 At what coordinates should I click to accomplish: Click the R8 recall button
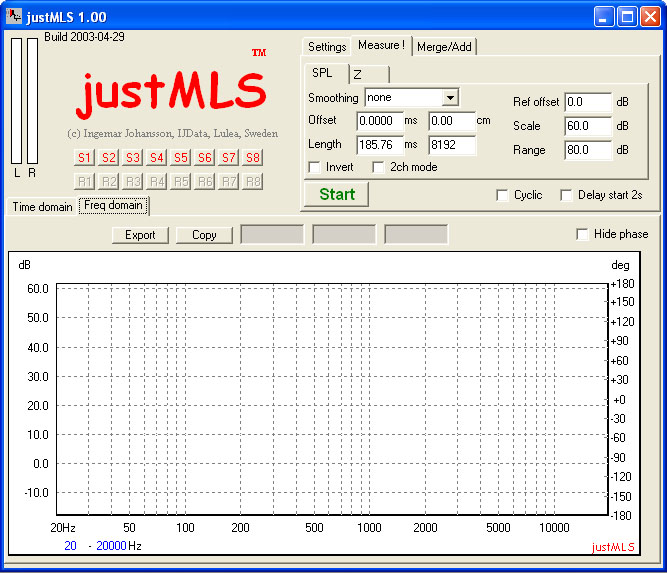253,182
